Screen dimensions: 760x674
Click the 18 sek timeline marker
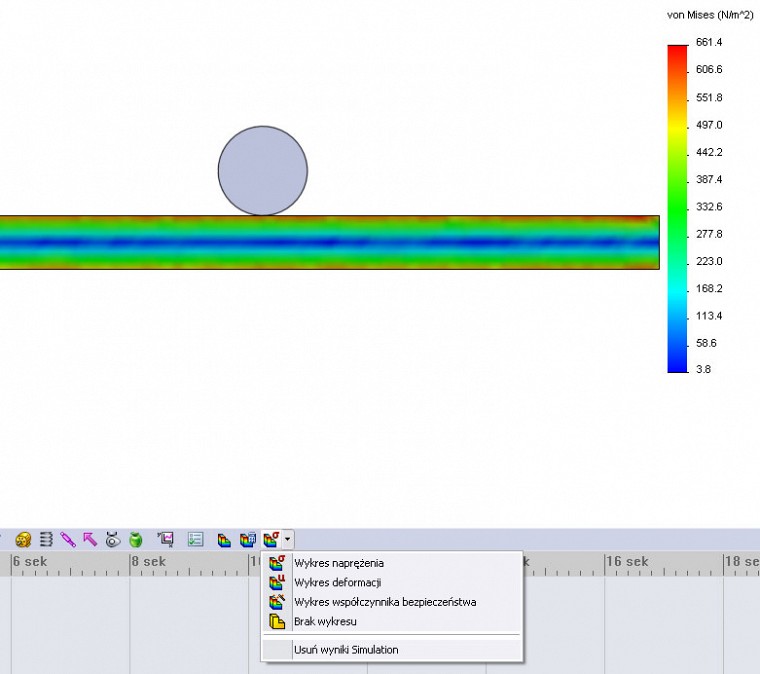(742, 562)
